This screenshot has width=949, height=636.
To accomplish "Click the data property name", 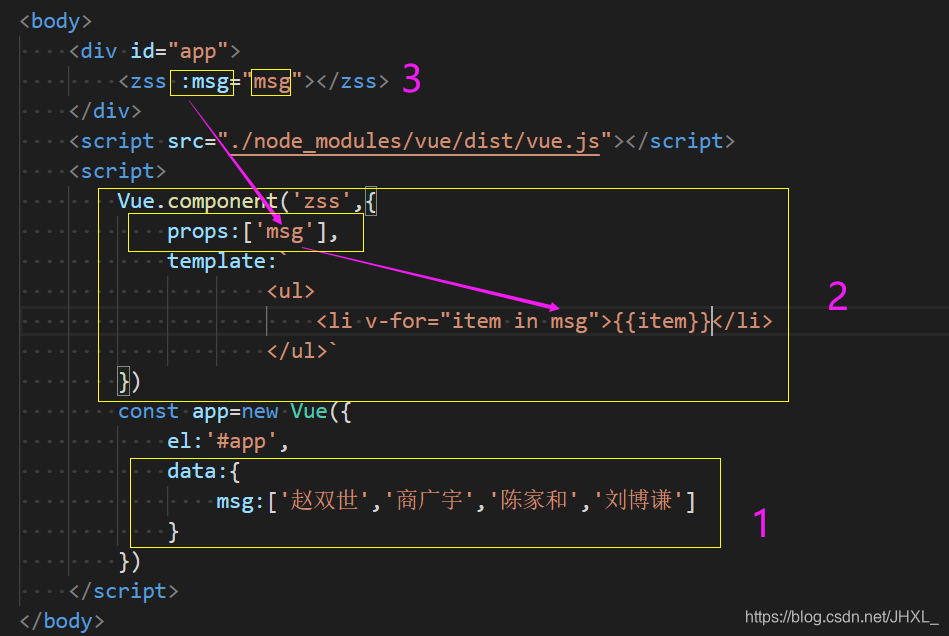I will [x=192, y=471].
